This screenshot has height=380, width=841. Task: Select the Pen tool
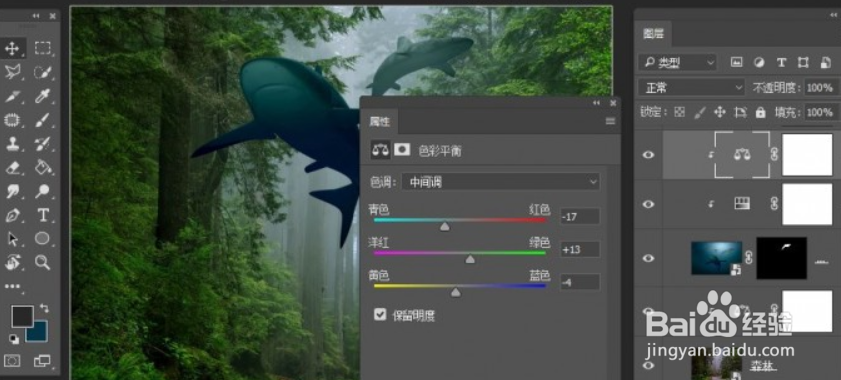point(12,215)
